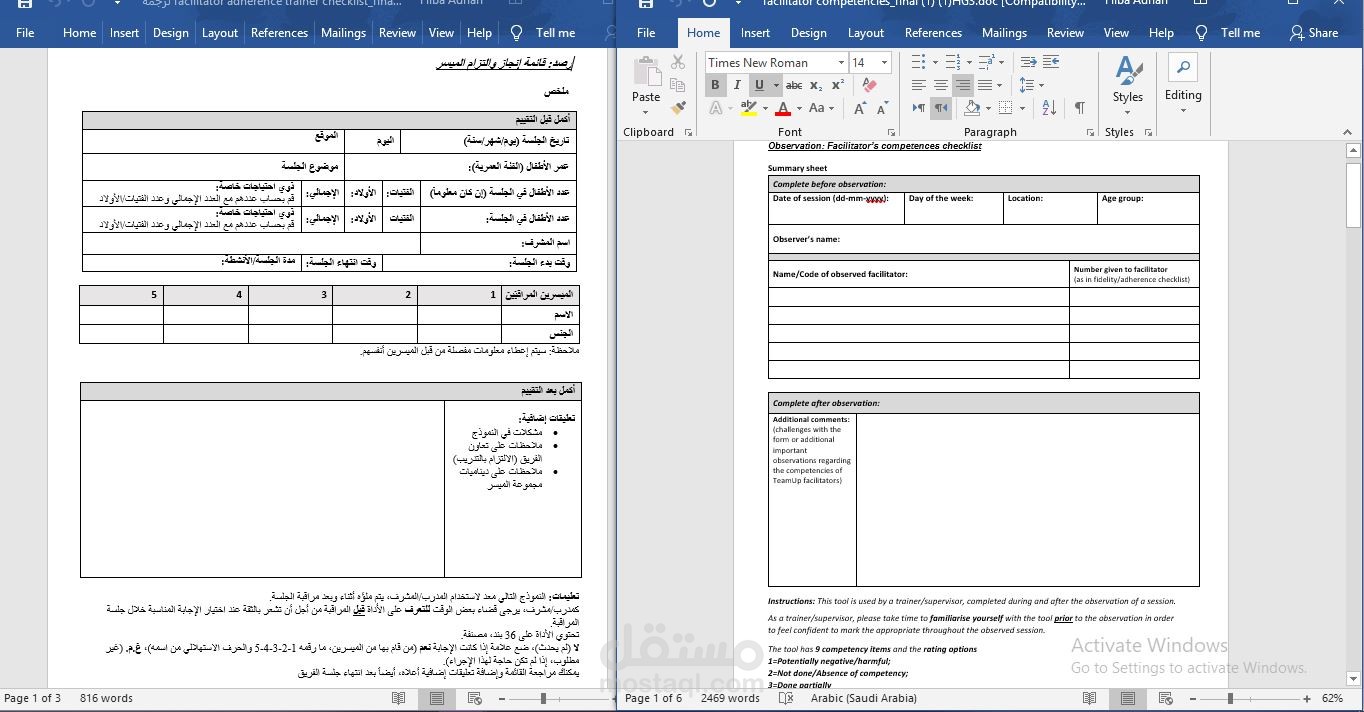Click the Multilevel List icon
The height and width of the screenshot is (712, 1364).
click(x=985, y=62)
